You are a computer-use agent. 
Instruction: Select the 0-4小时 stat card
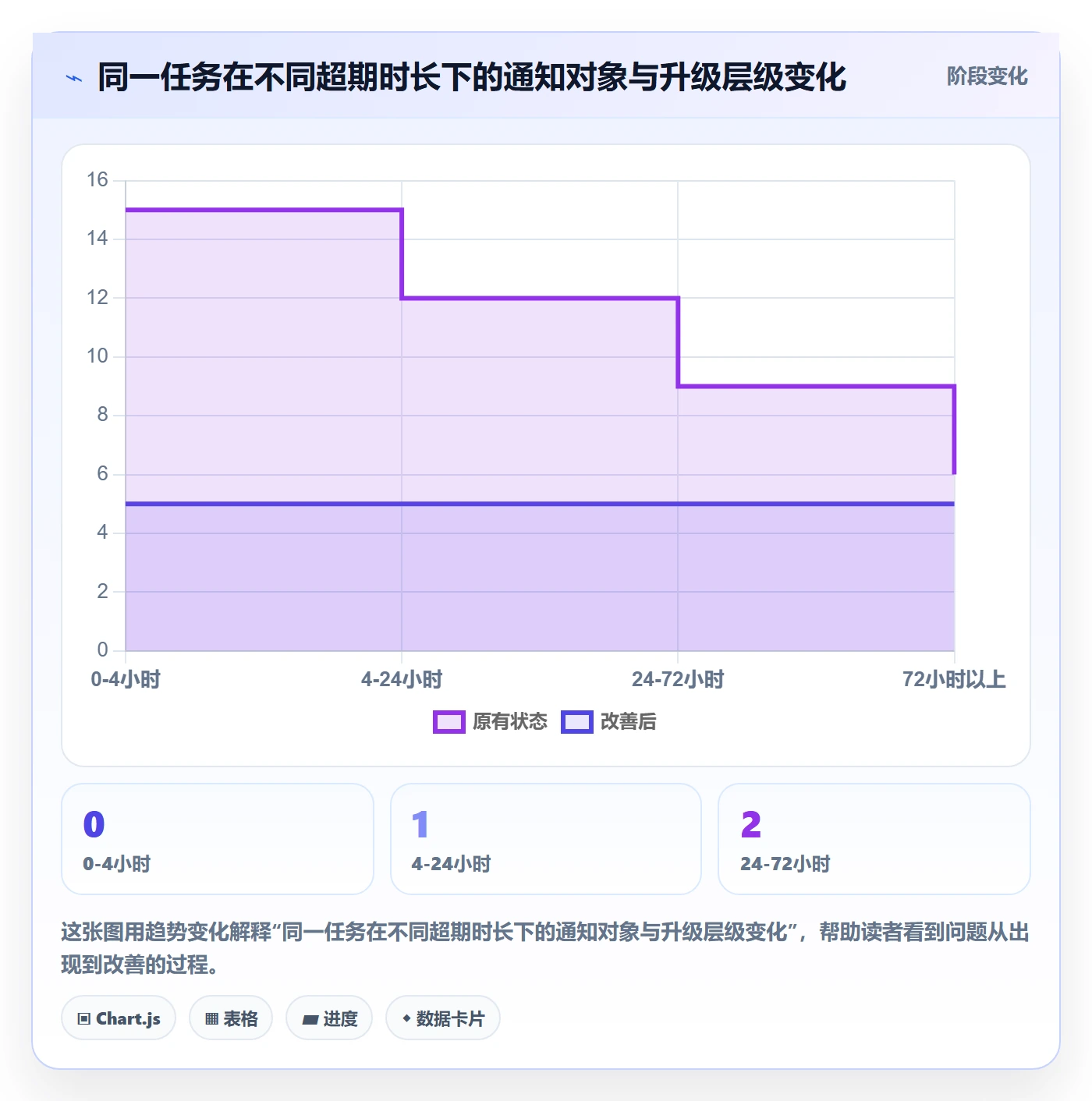tap(218, 839)
